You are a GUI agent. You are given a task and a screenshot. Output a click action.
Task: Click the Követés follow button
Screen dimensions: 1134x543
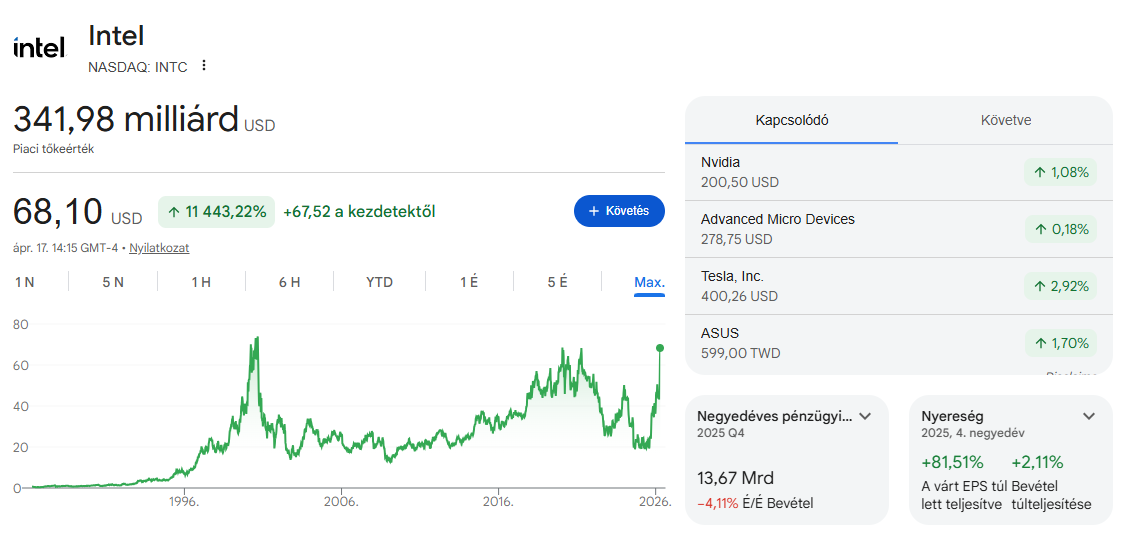tap(619, 211)
